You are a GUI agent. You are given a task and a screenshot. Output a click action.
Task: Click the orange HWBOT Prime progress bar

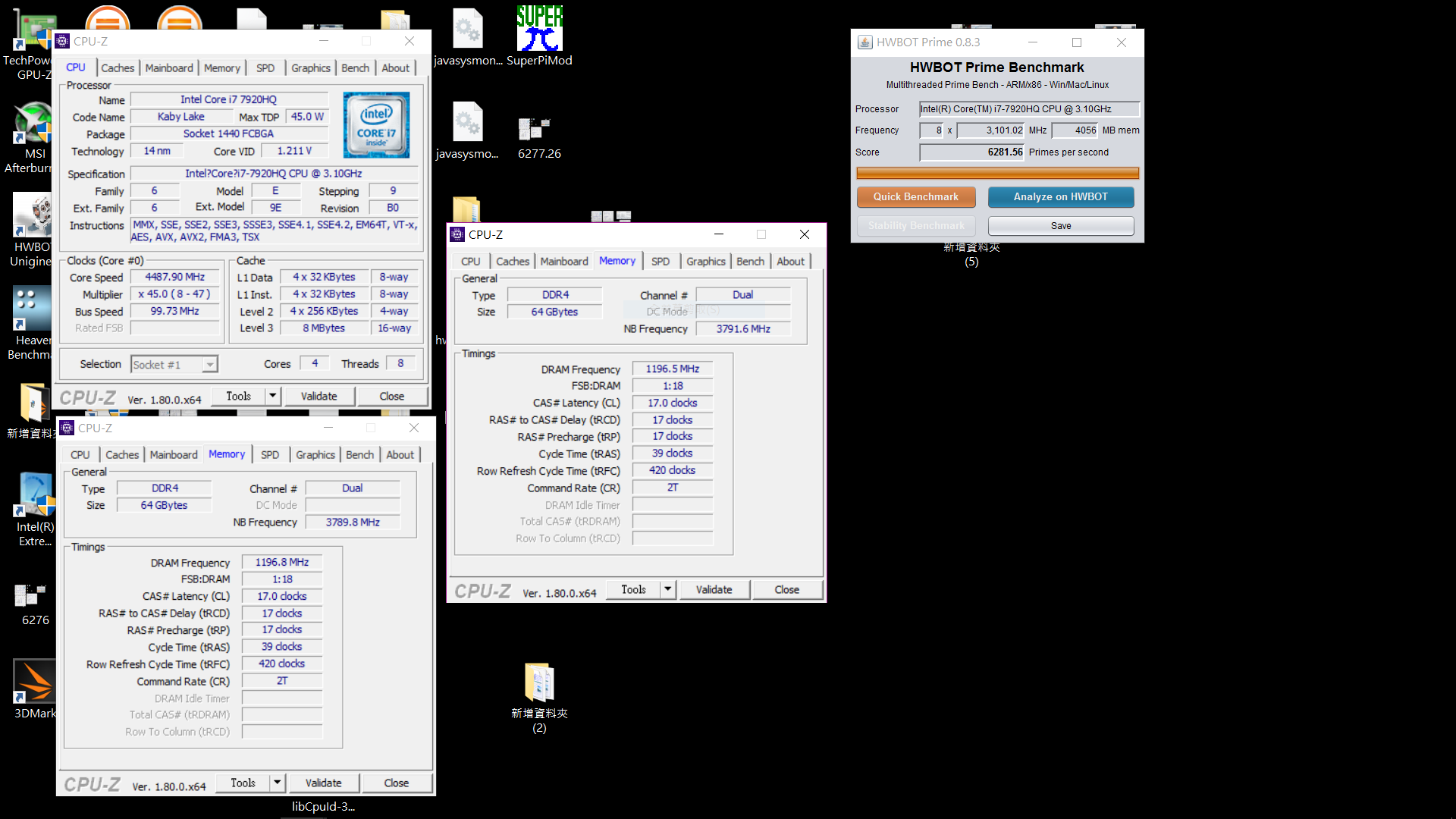998,173
